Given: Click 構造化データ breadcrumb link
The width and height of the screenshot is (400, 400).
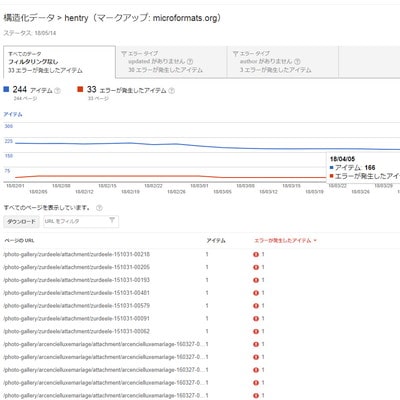Looking at the screenshot, I should [x=29, y=18].
